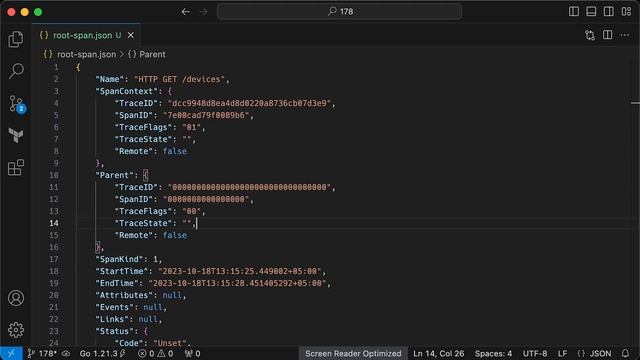Publish to cloud icon in status bar
This screenshot has height=360, width=640.
66,353
